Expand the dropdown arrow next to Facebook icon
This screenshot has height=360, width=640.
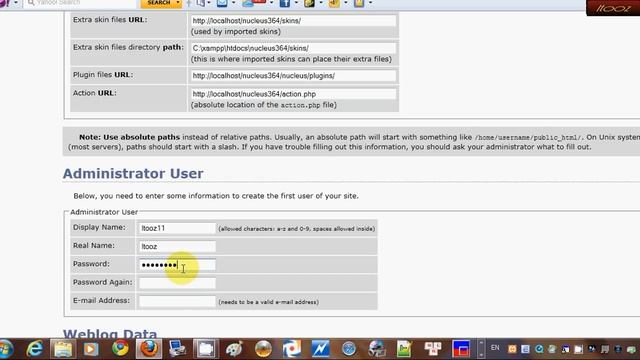click(x=296, y=3)
